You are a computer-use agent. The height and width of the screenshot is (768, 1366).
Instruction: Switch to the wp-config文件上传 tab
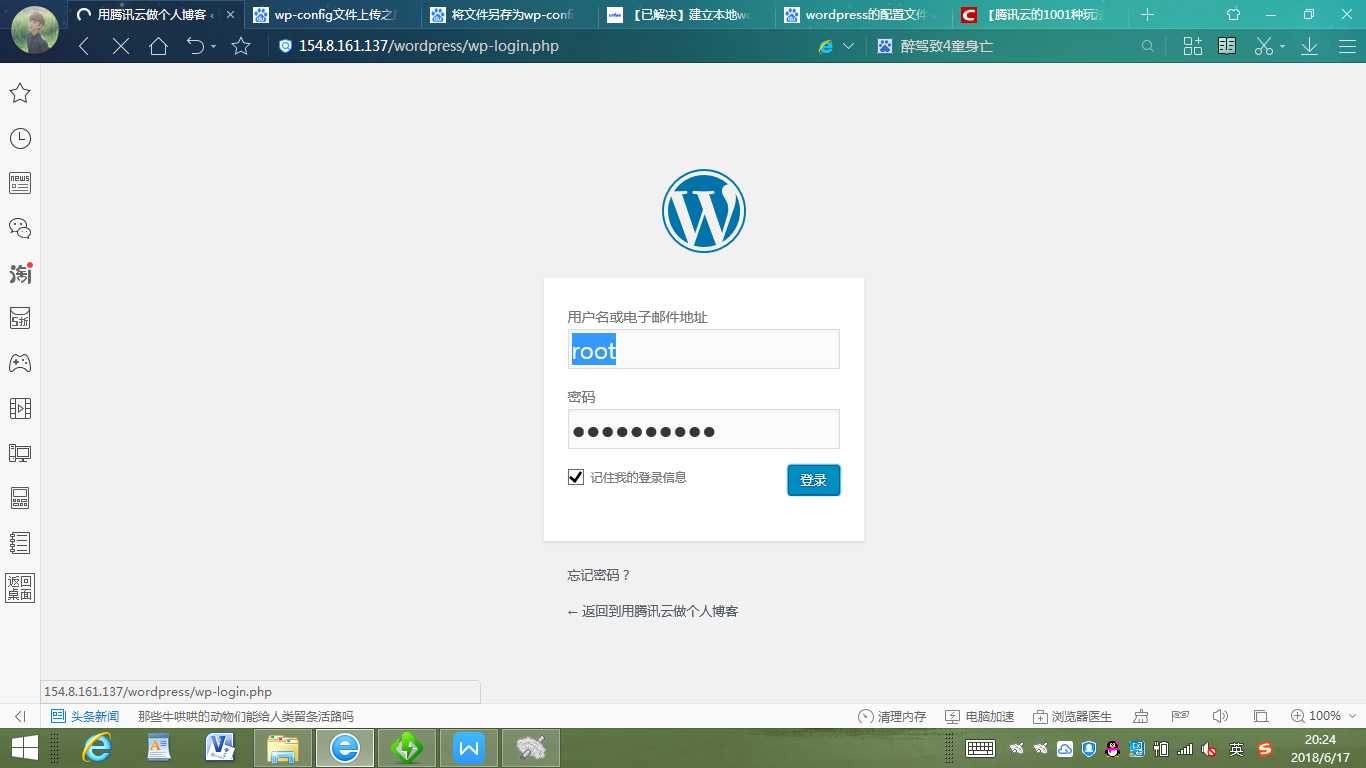pyautogui.click(x=331, y=15)
